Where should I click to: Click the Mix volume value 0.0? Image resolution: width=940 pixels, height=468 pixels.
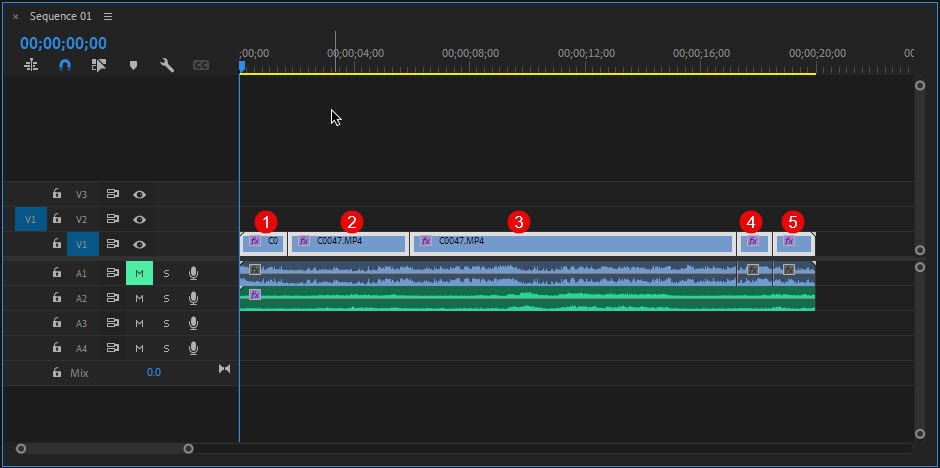153,372
